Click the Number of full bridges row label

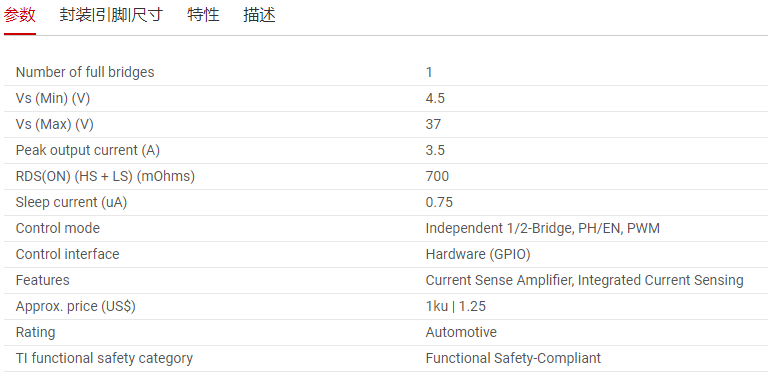click(x=85, y=72)
